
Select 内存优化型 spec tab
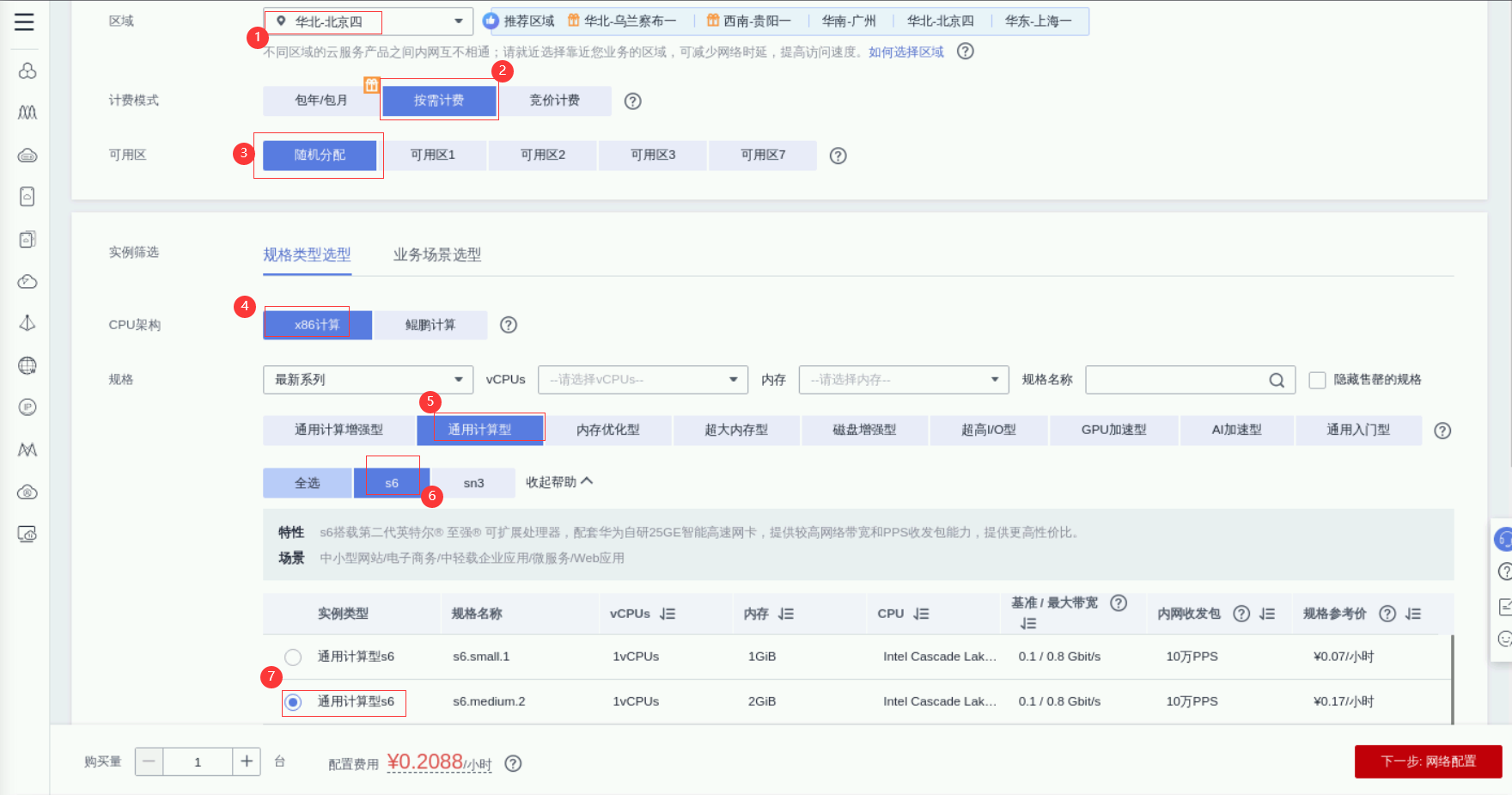608,430
